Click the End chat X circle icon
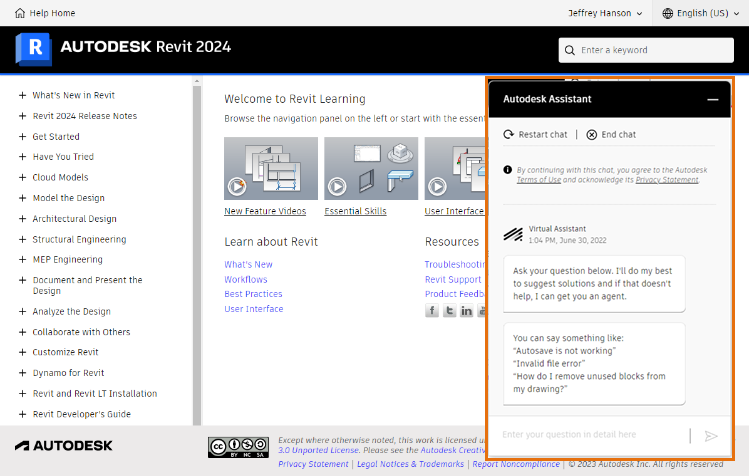The height and width of the screenshot is (476, 750). pyautogui.click(x=592, y=134)
